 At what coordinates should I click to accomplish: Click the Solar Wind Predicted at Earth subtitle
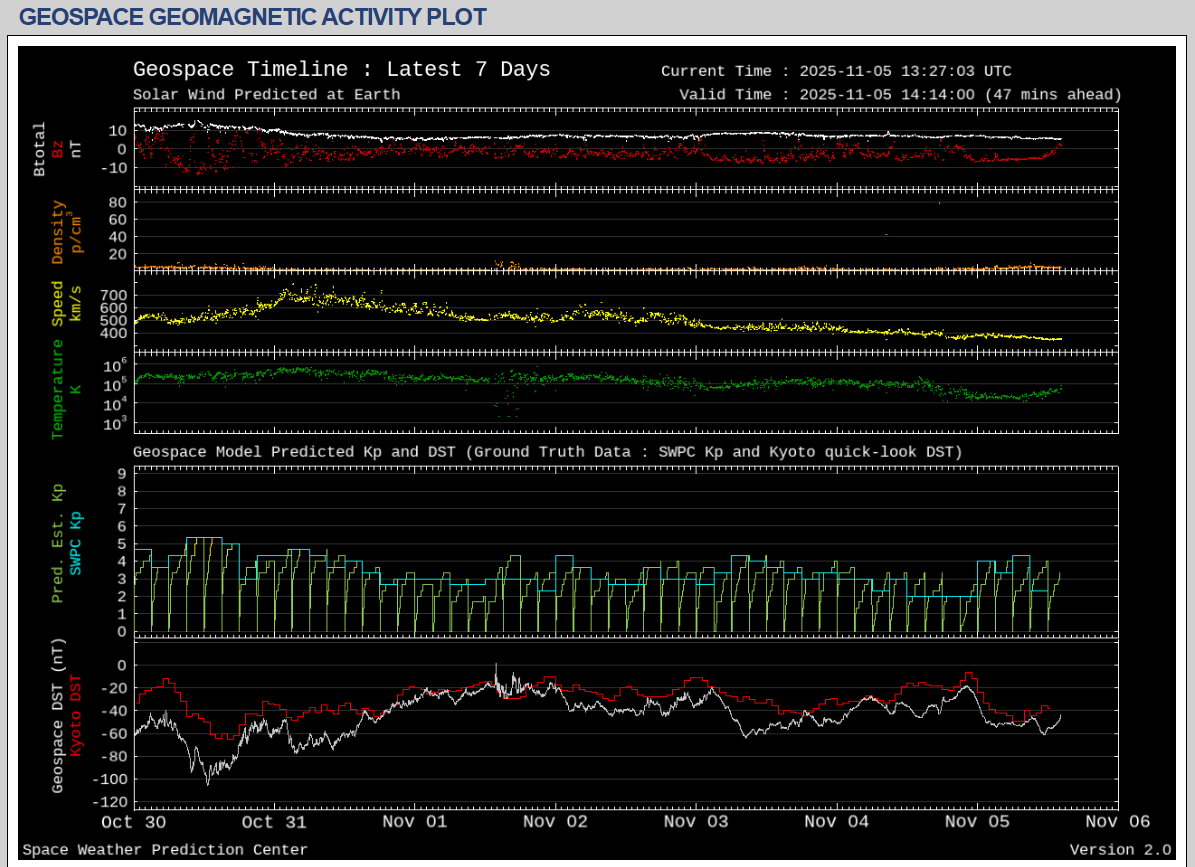(x=266, y=95)
